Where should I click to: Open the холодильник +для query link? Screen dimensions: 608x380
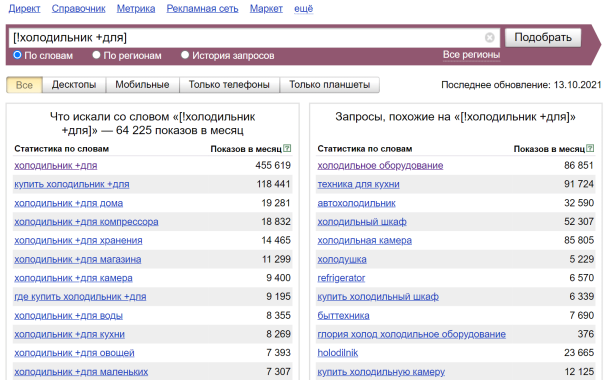55,166
